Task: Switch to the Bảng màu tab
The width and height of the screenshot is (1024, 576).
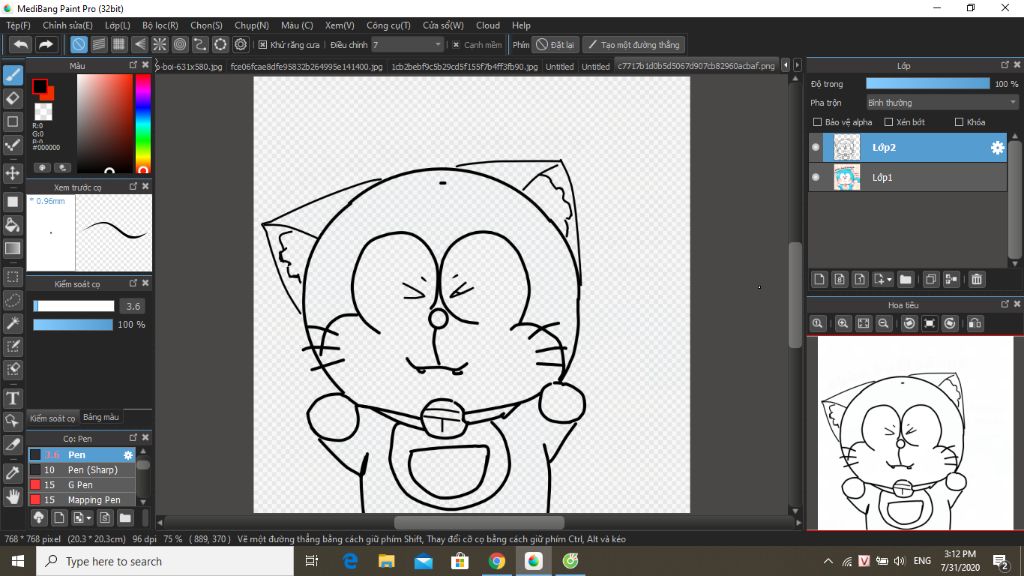Action: pyautogui.click(x=101, y=417)
